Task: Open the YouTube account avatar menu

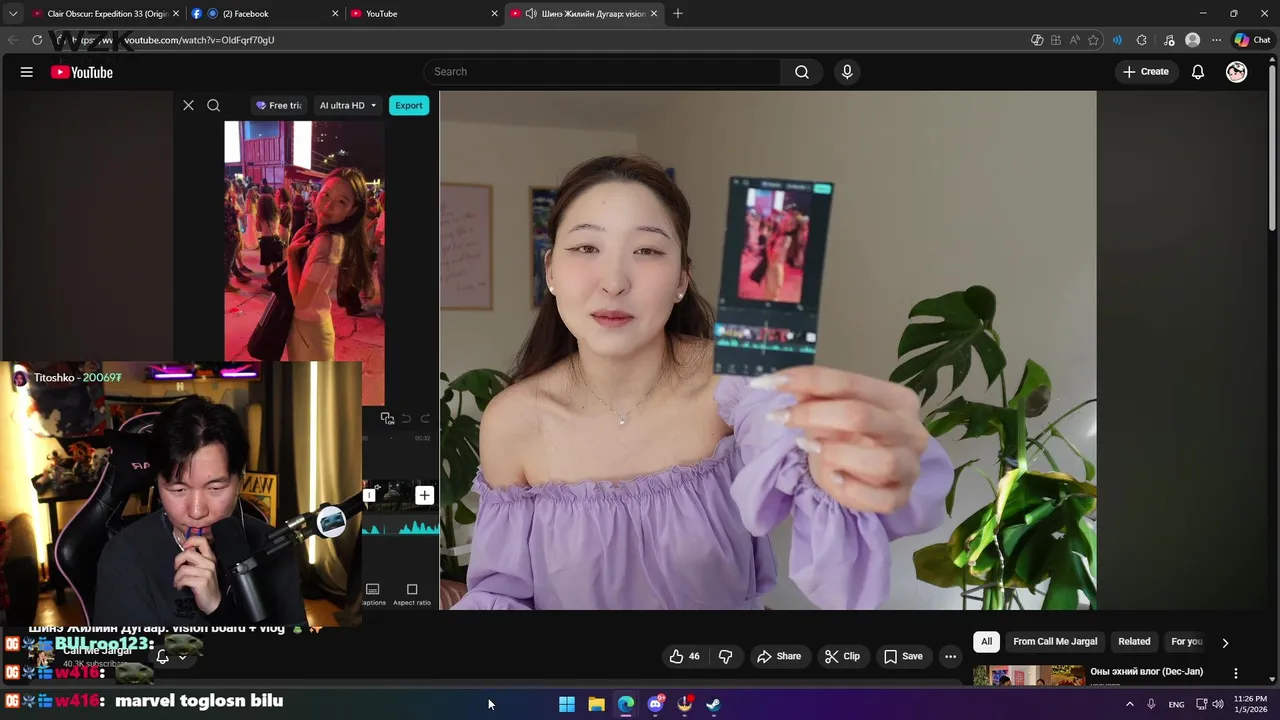Action: tap(1237, 72)
